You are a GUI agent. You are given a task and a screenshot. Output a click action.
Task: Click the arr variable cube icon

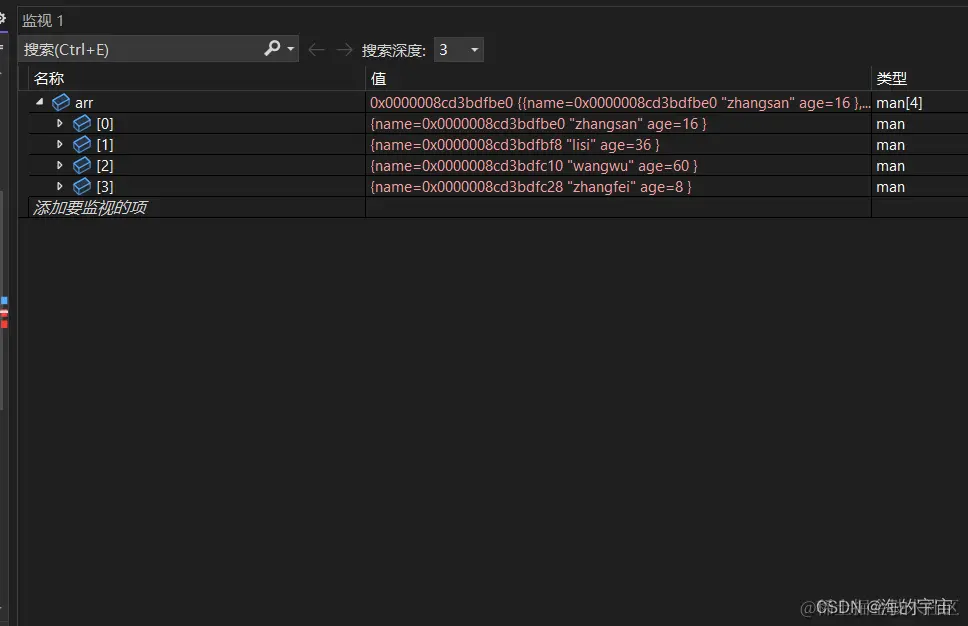click(x=61, y=102)
